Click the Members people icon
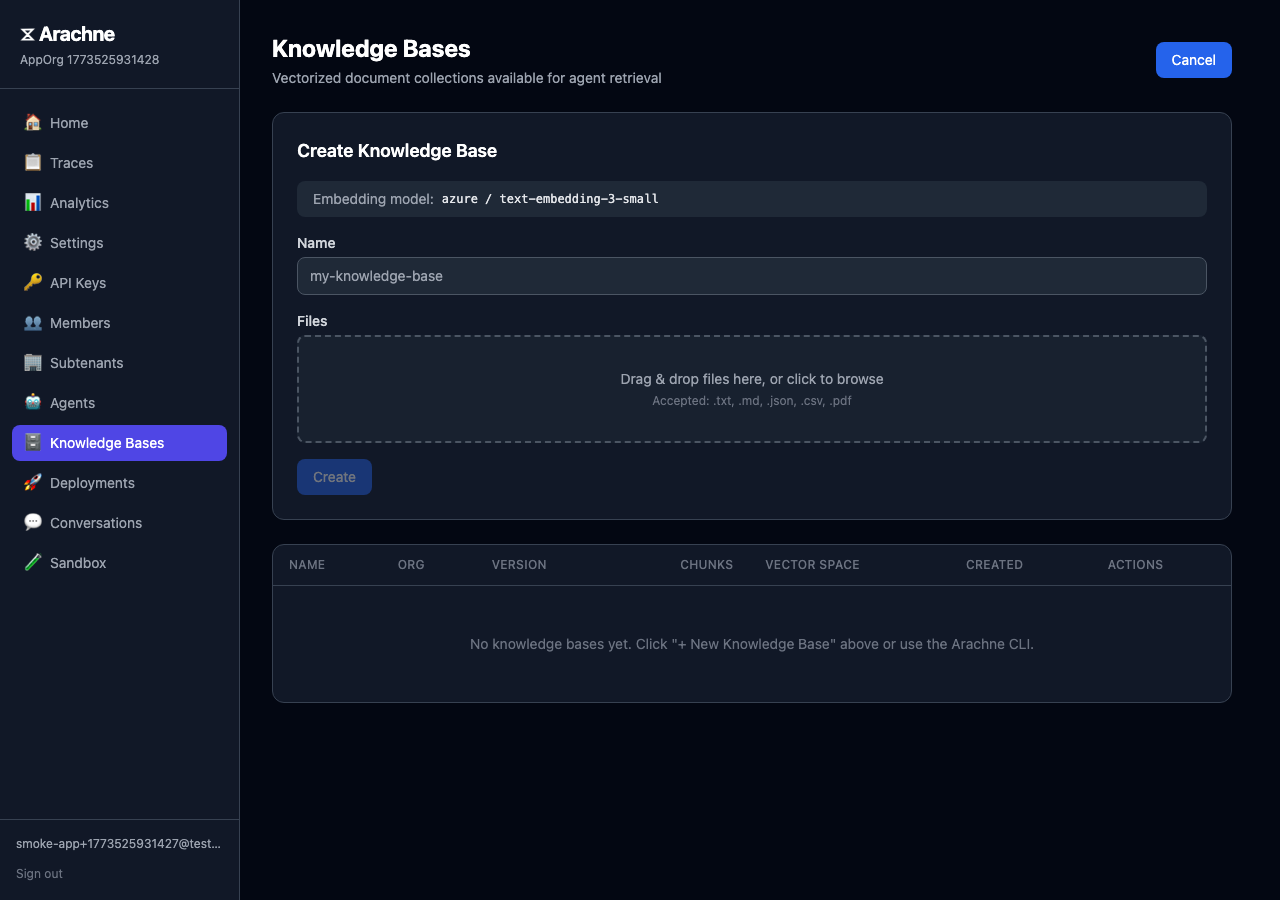The image size is (1280, 900). pos(33,323)
